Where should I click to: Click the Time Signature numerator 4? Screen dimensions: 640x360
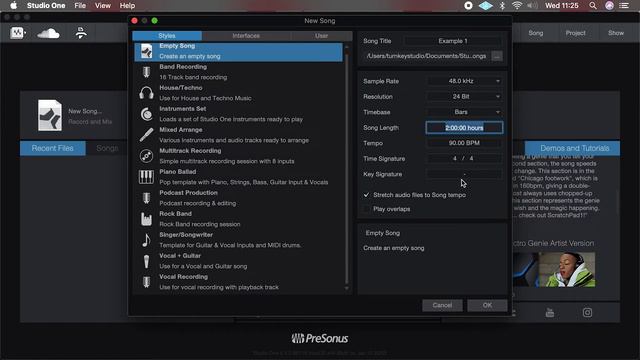(x=455, y=158)
